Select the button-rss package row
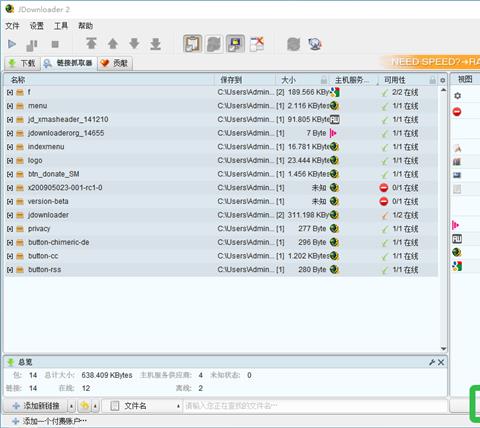480x428 pixels. (x=221, y=270)
